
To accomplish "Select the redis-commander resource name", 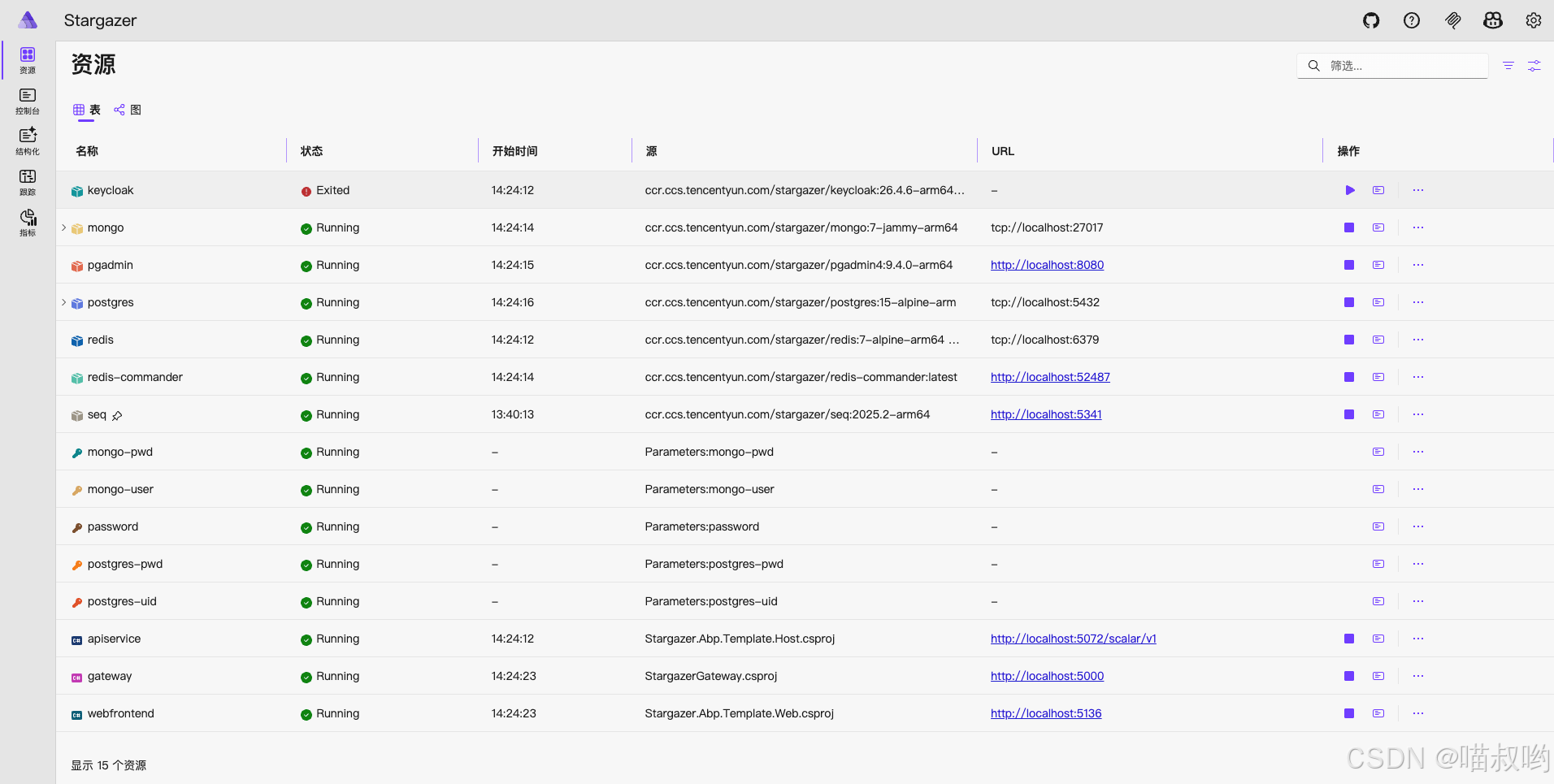I will [135, 377].
